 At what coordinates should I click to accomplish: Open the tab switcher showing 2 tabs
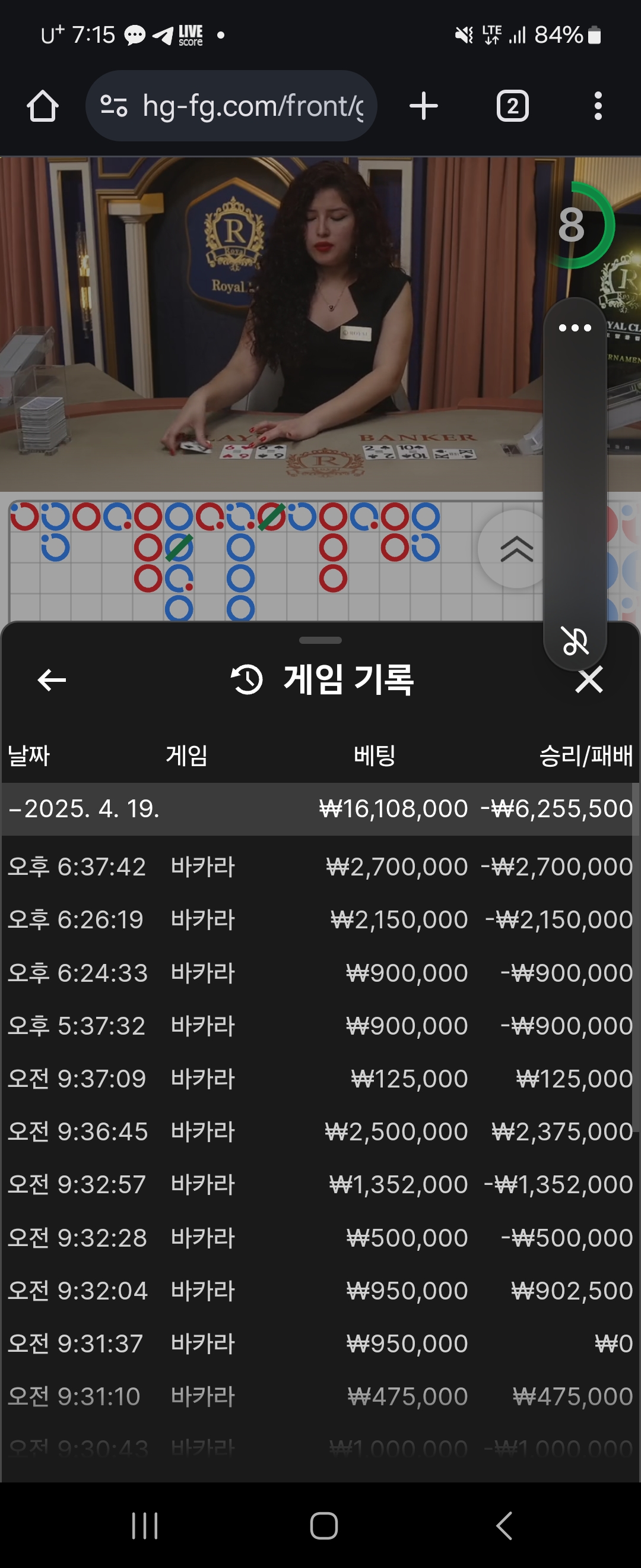[x=513, y=106]
